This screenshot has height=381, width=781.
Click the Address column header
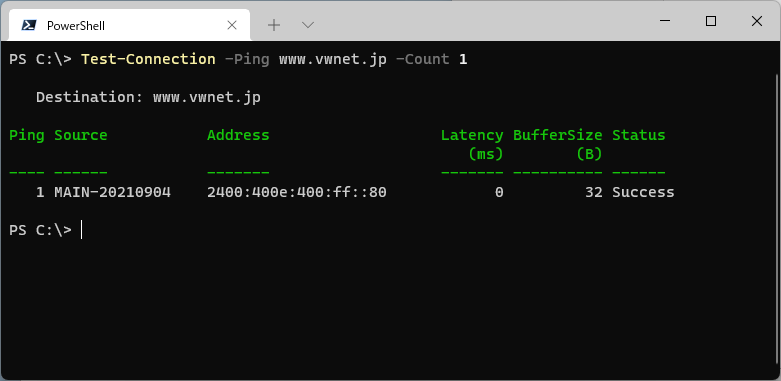(x=238, y=135)
